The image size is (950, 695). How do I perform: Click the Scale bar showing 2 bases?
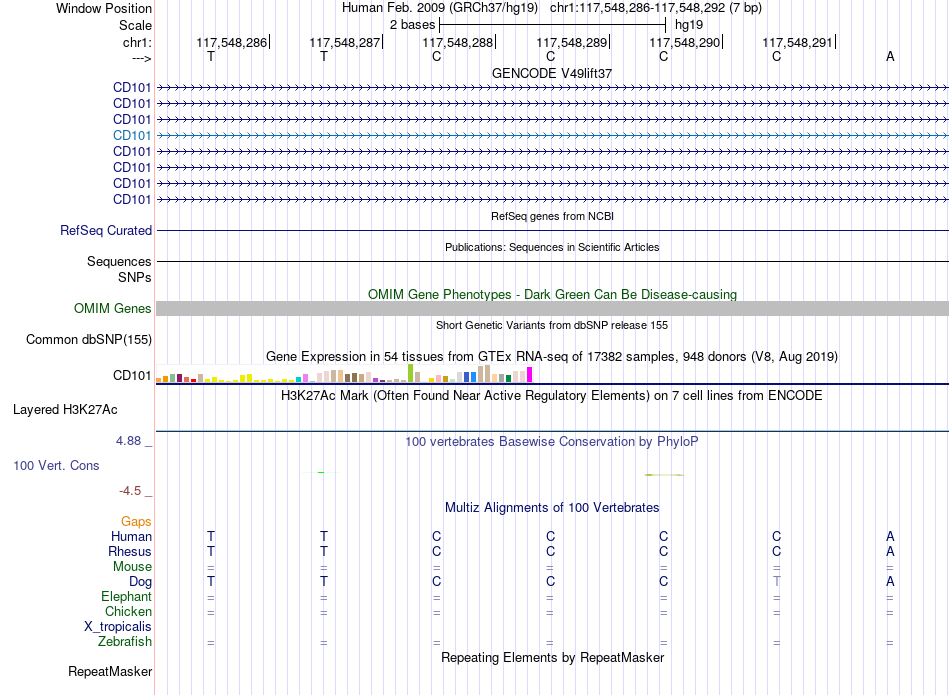(x=552, y=25)
